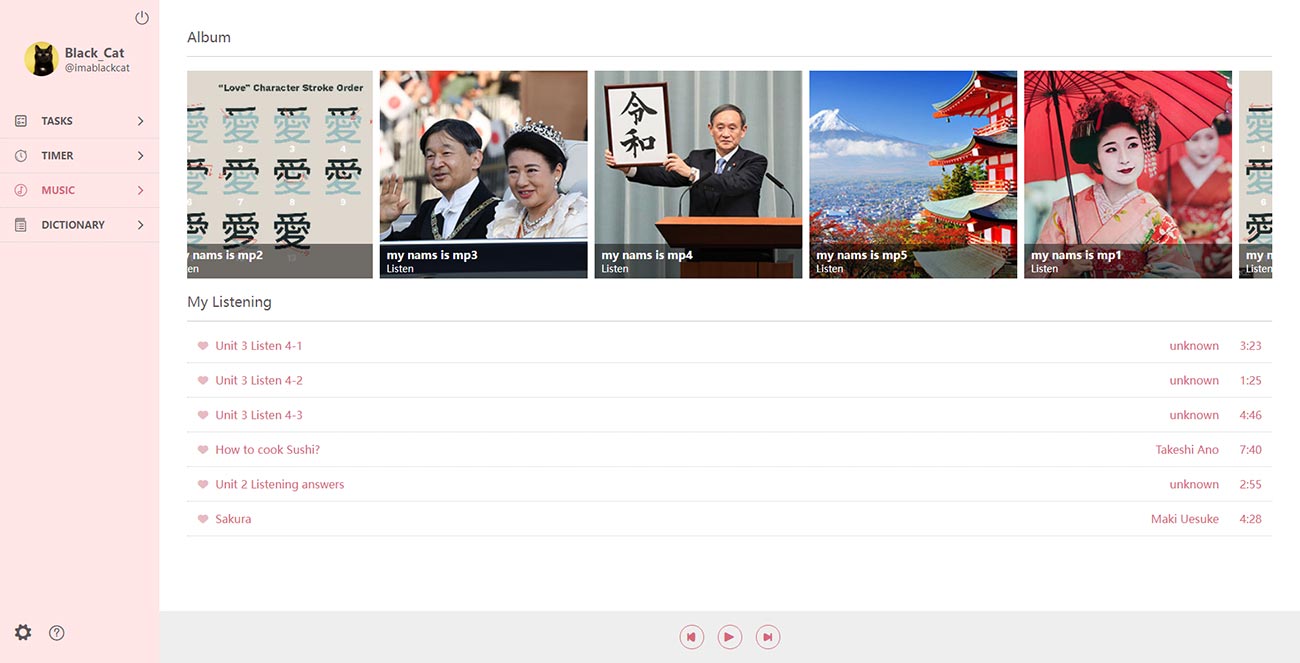
Task: Select the MUSIC menu item
Action: [79, 190]
